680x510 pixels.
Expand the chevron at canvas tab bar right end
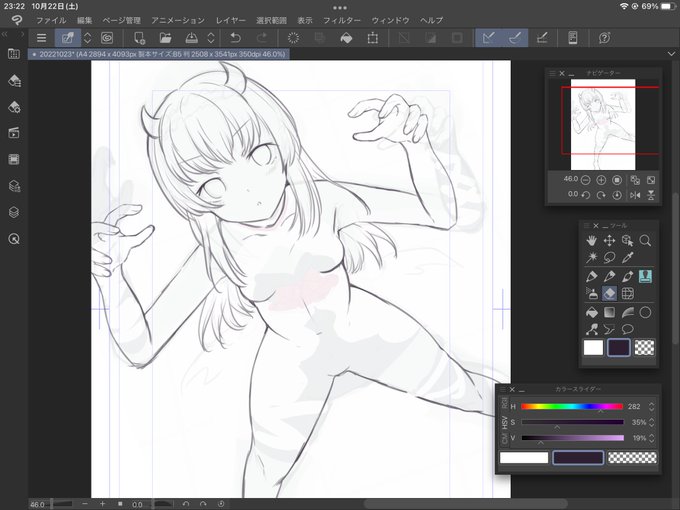tap(671, 54)
